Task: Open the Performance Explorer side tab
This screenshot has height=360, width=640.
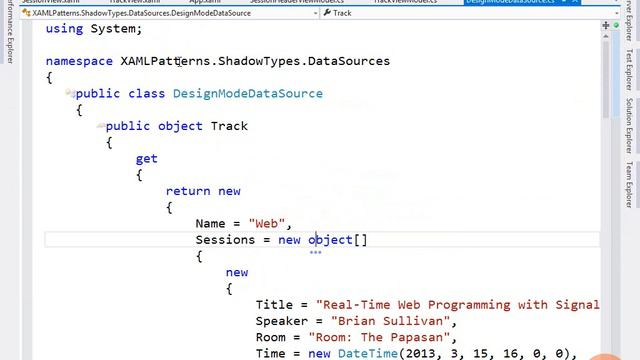Action: [x=10, y=32]
